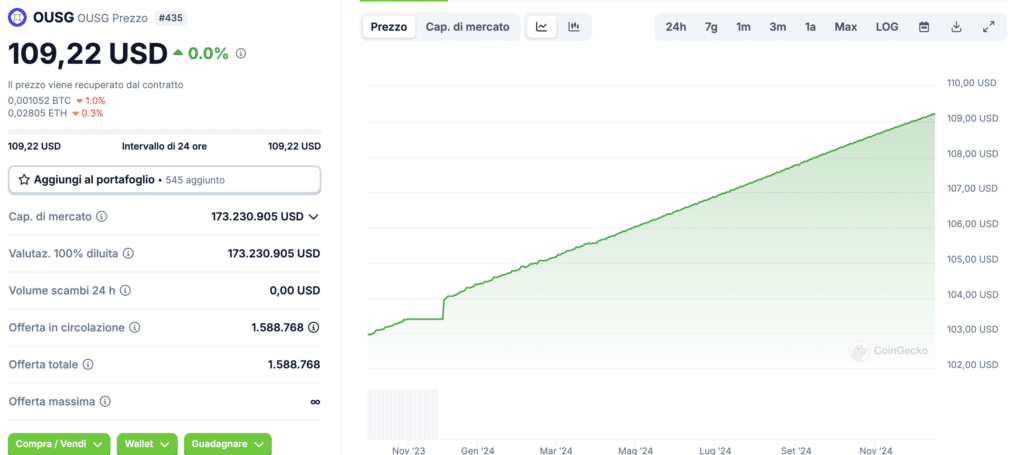1024x455 pixels.
Task: Show info for Offerta massima
Action: pos(105,401)
